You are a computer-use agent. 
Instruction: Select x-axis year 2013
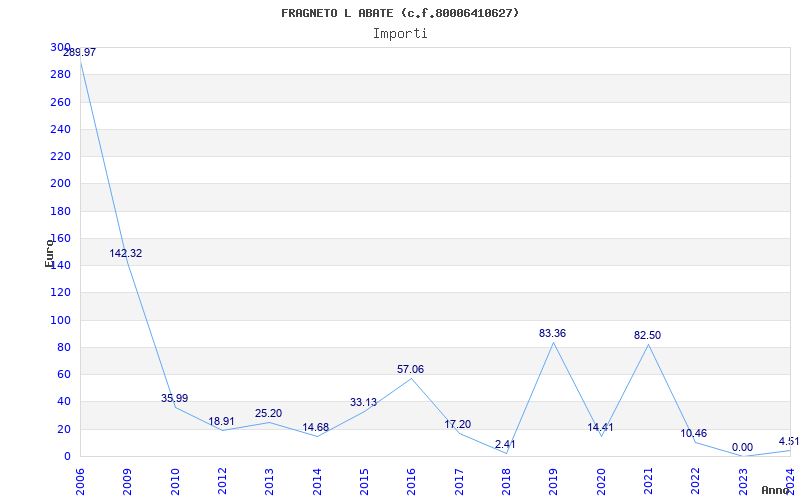(269, 481)
